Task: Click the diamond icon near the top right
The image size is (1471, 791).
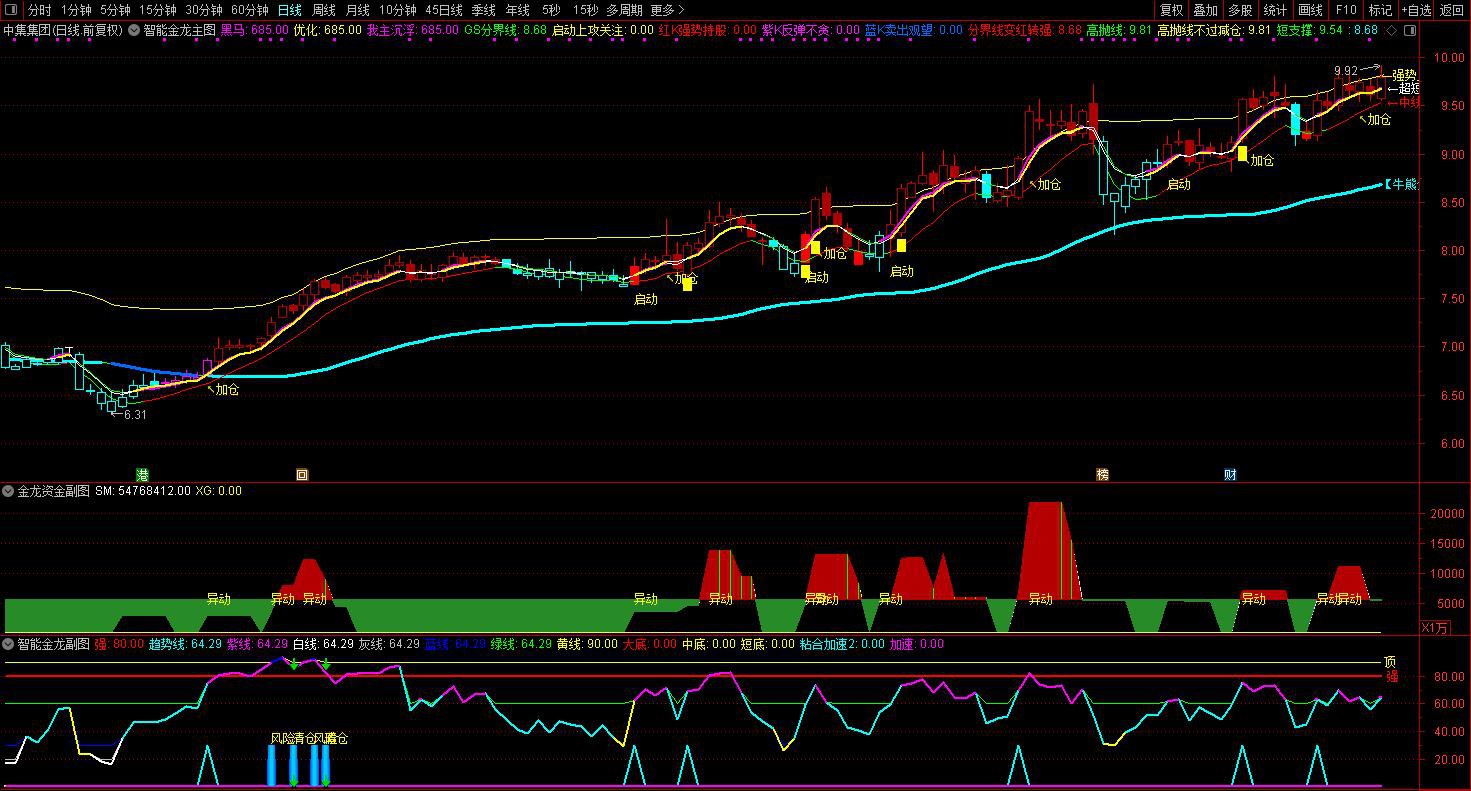Action: (1391, 30)
